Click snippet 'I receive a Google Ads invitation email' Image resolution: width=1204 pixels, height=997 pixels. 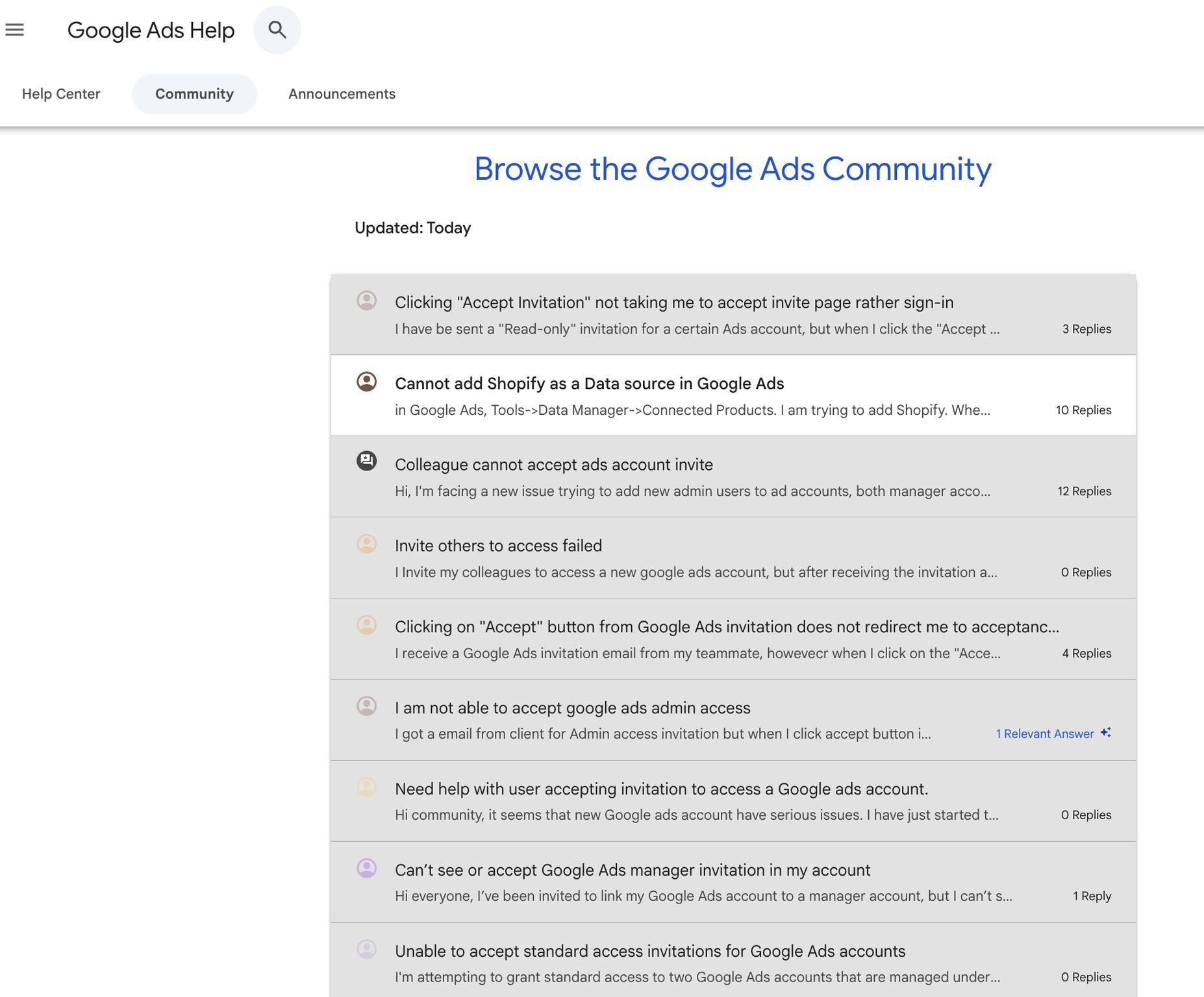697,654
